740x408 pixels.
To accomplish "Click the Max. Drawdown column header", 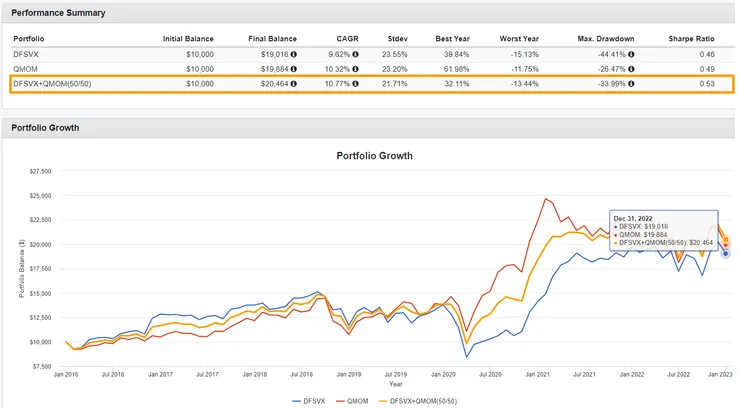I will [606, 39].
